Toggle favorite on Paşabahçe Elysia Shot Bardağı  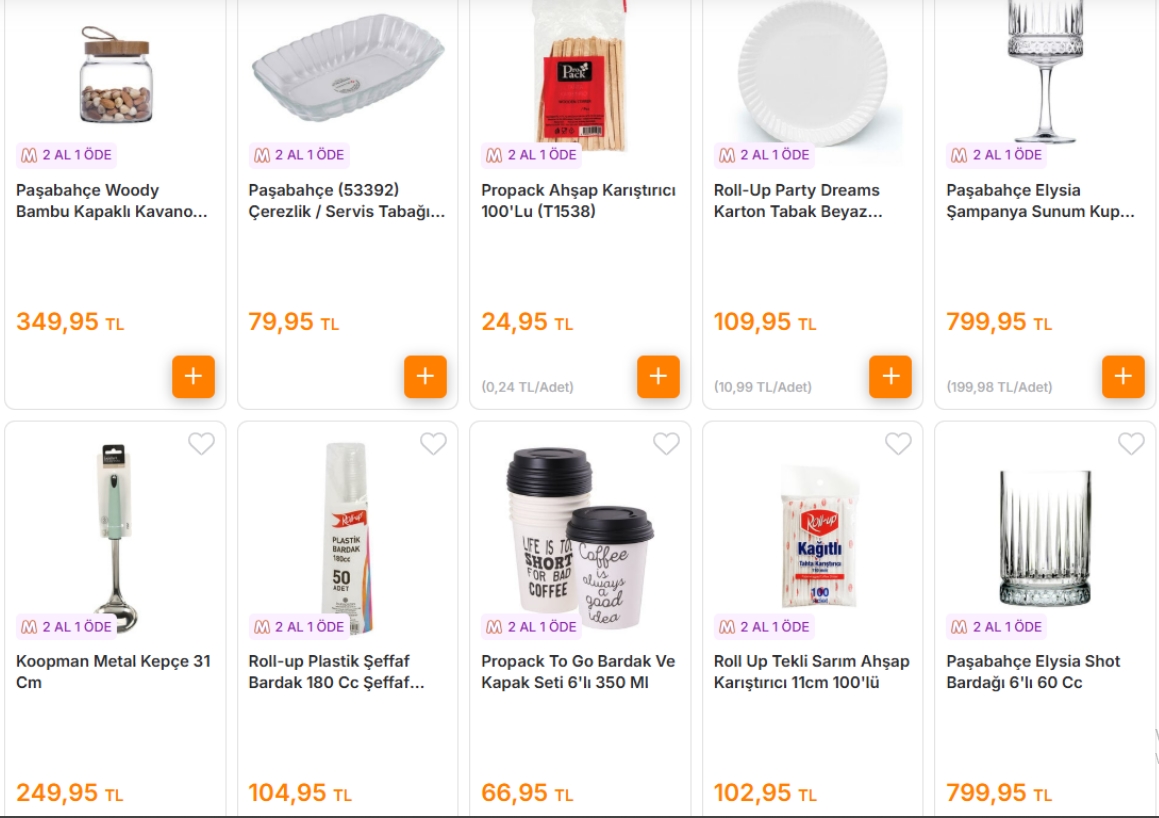point(1131,443)
